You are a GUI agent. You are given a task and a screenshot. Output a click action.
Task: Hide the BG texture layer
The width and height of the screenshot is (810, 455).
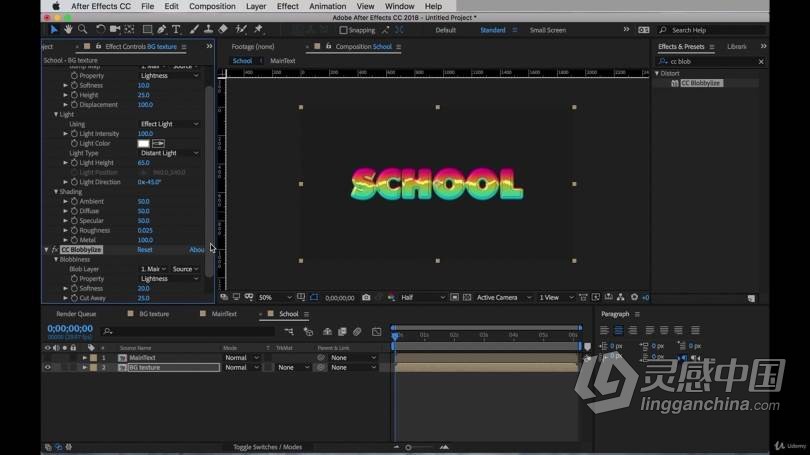47,367
